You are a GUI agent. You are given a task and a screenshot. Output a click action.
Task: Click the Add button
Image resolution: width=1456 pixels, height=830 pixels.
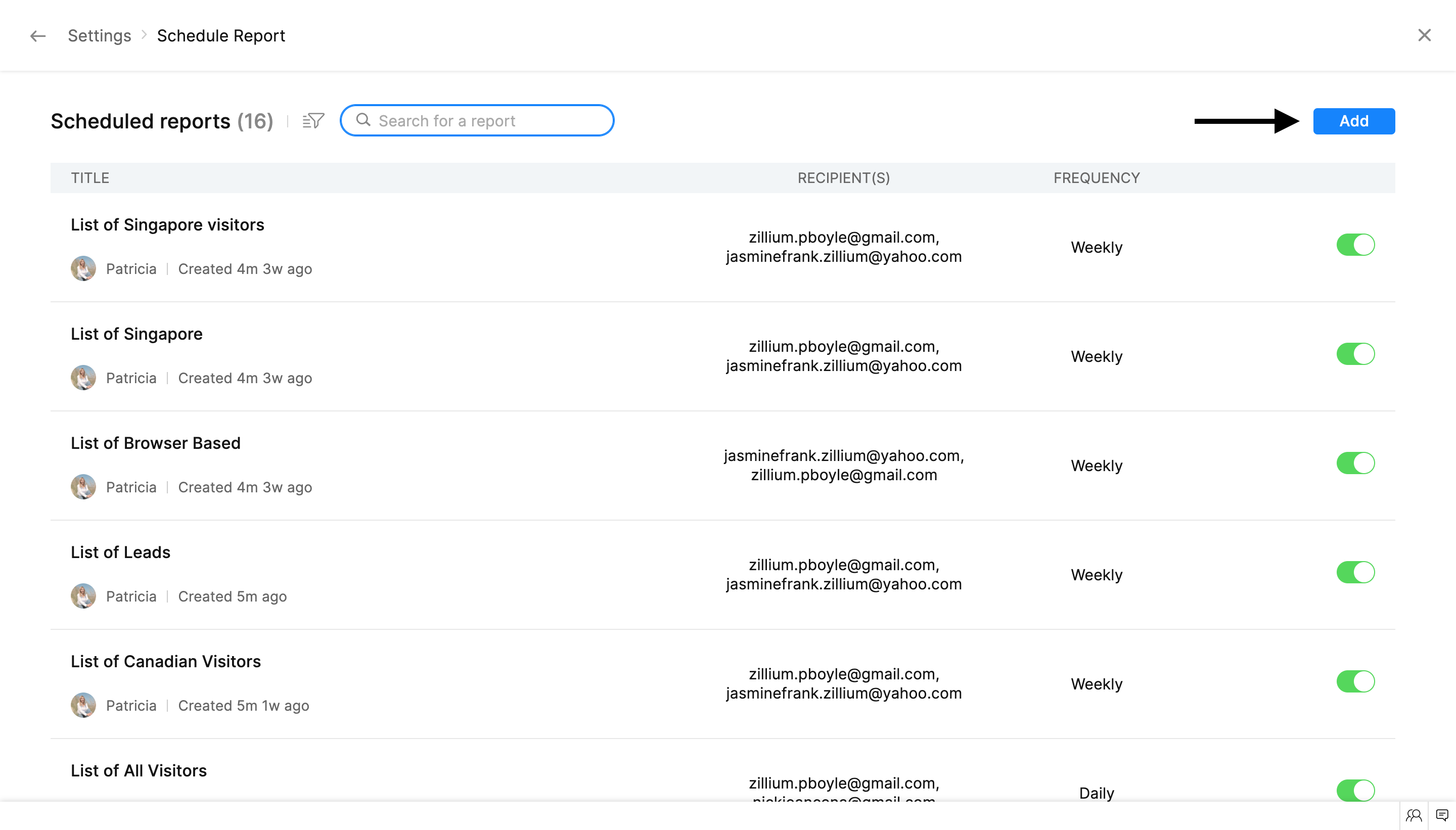(1353, 121)
